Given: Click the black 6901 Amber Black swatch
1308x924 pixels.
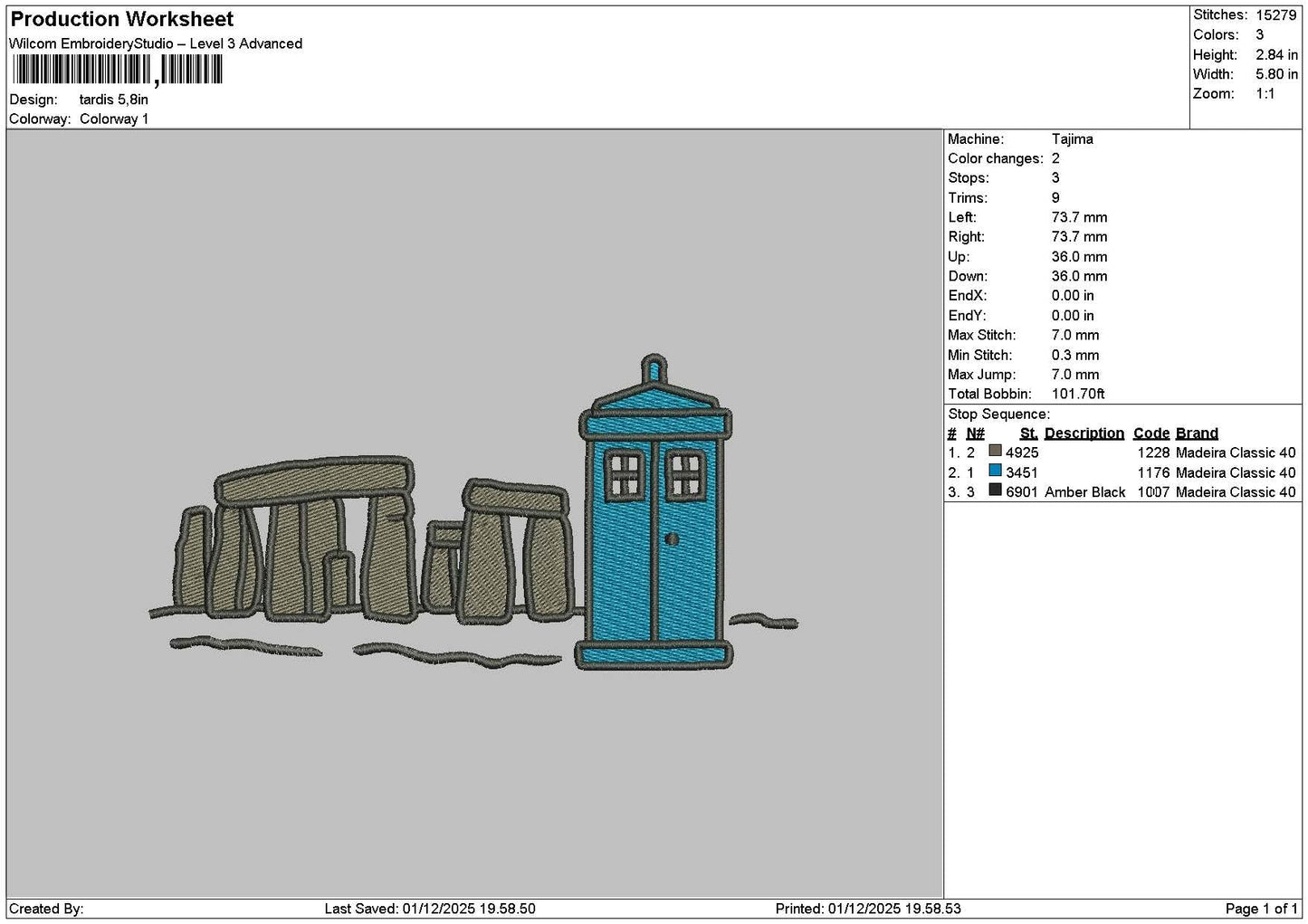Looking at the screenshot, I should (x=995, y=490).
